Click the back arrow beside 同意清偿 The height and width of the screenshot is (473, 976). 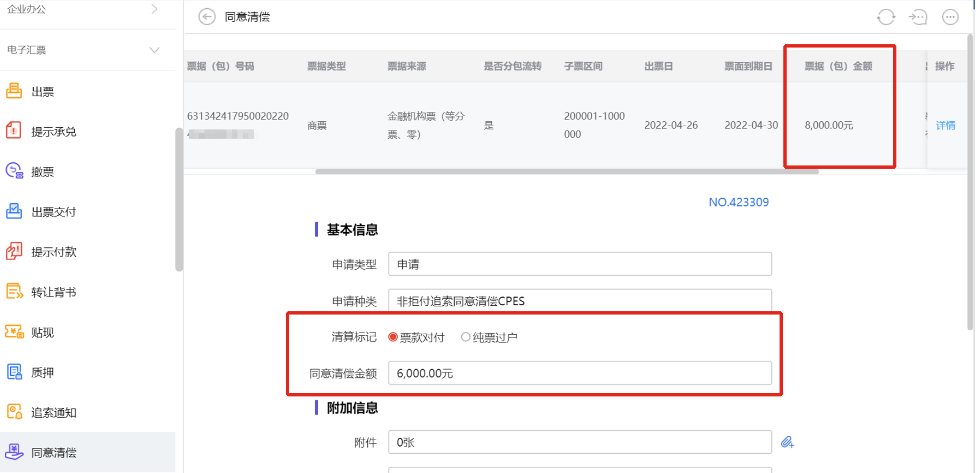click(207, 17)
